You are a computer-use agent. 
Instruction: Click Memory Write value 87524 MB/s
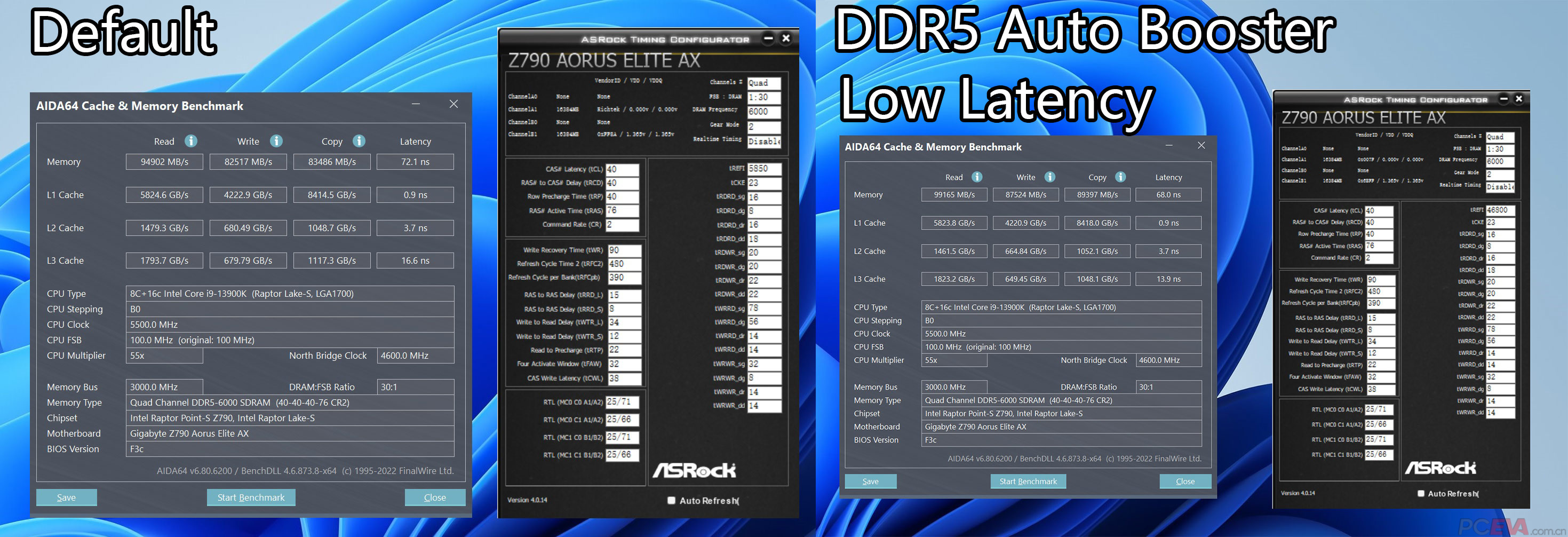[x=1025, y=195]
